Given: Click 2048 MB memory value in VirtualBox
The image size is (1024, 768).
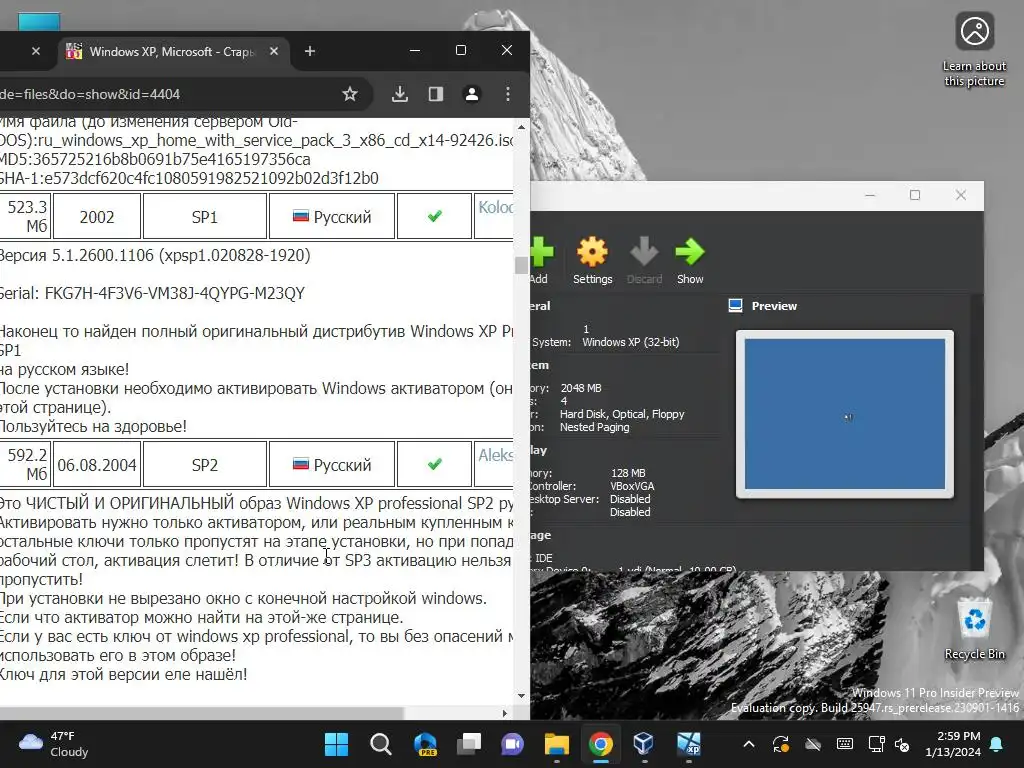Looking at the screenshot, I should 581,388.
